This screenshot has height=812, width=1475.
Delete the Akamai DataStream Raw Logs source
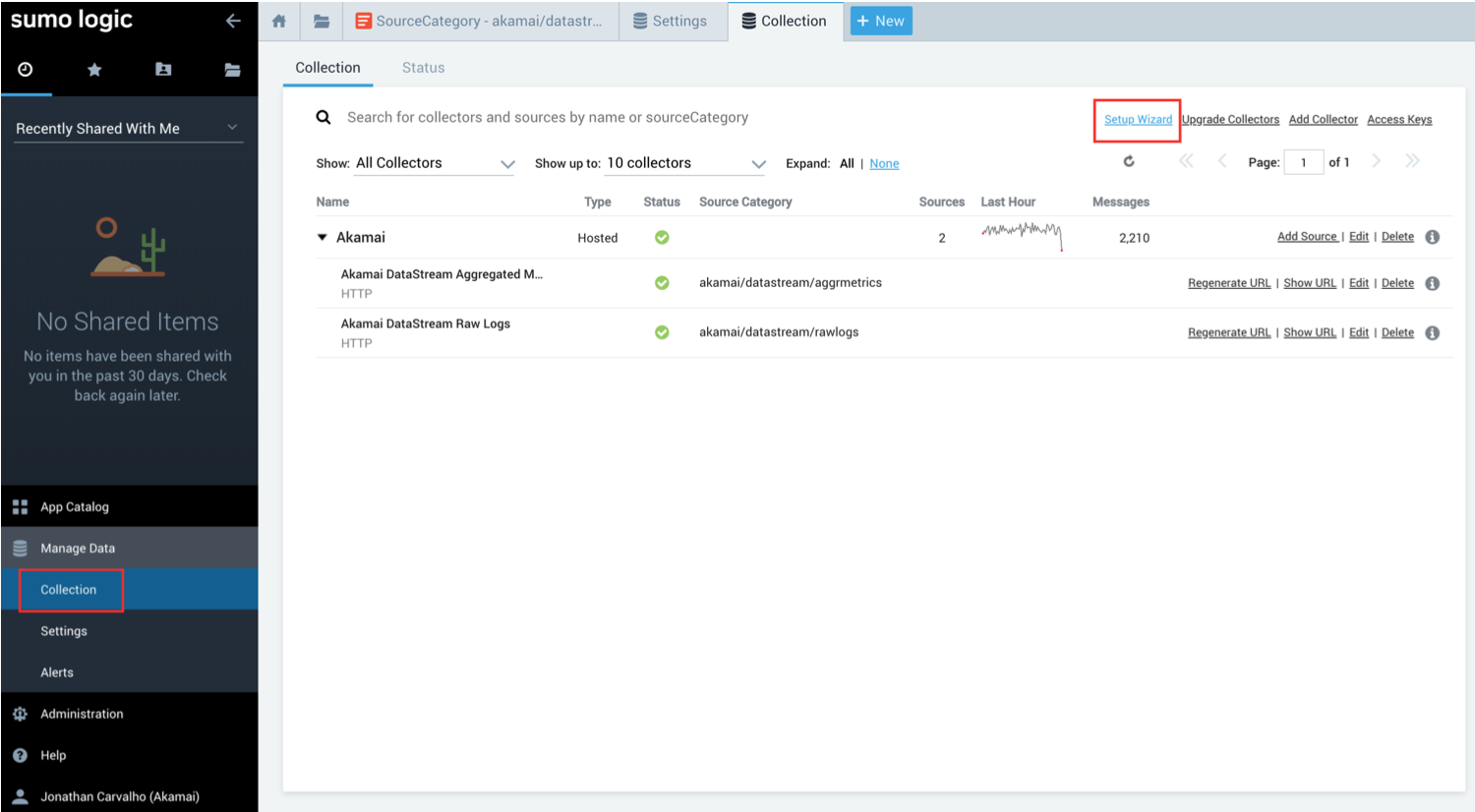[1397, 332]
